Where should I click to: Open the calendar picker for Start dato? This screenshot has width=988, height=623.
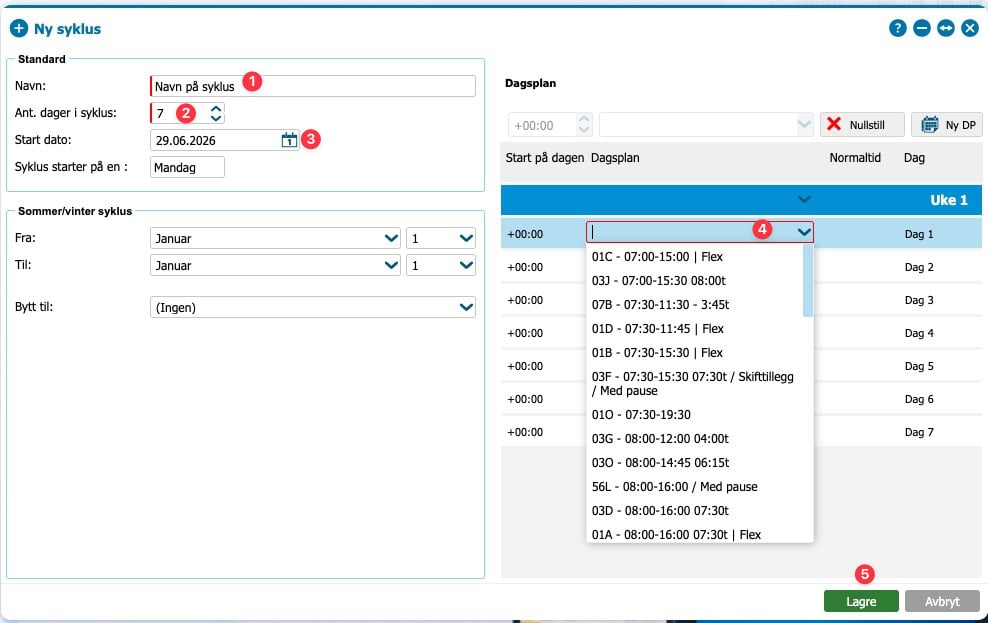click(x=289, y=140)
